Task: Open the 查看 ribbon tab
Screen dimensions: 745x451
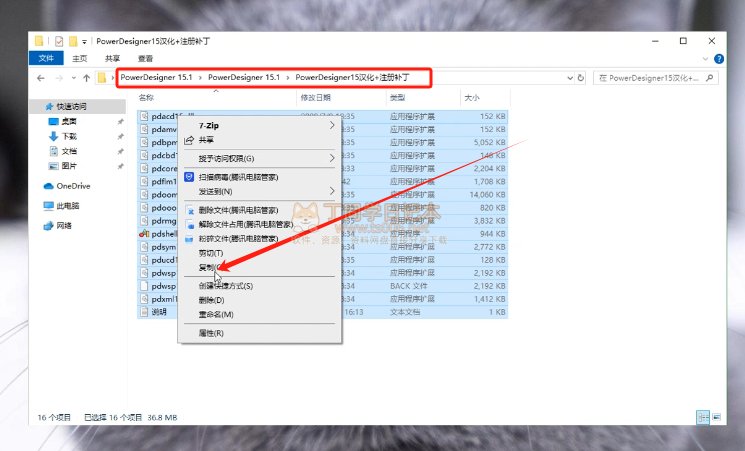Action: click(x=145, y=58)
